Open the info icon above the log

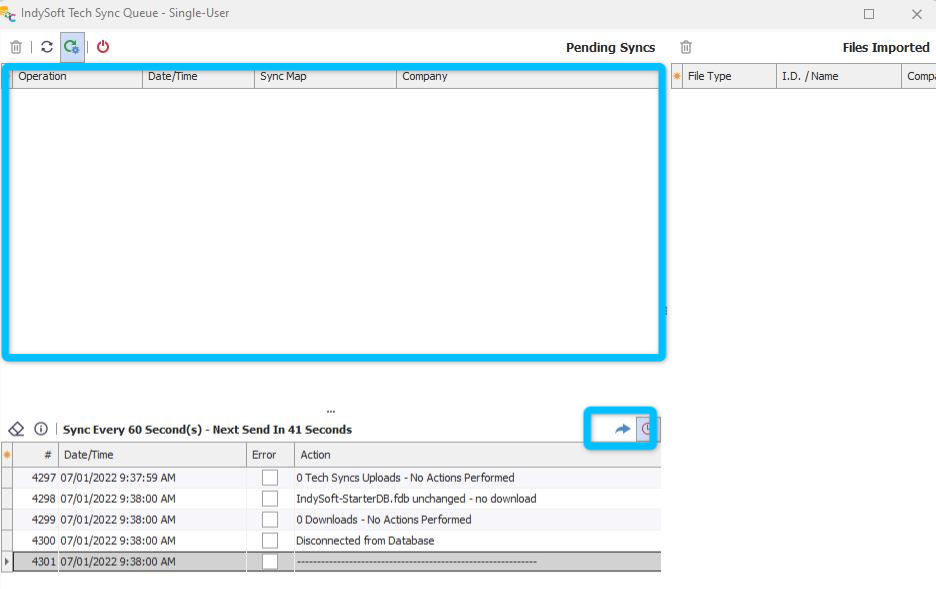tap(41, 429)
